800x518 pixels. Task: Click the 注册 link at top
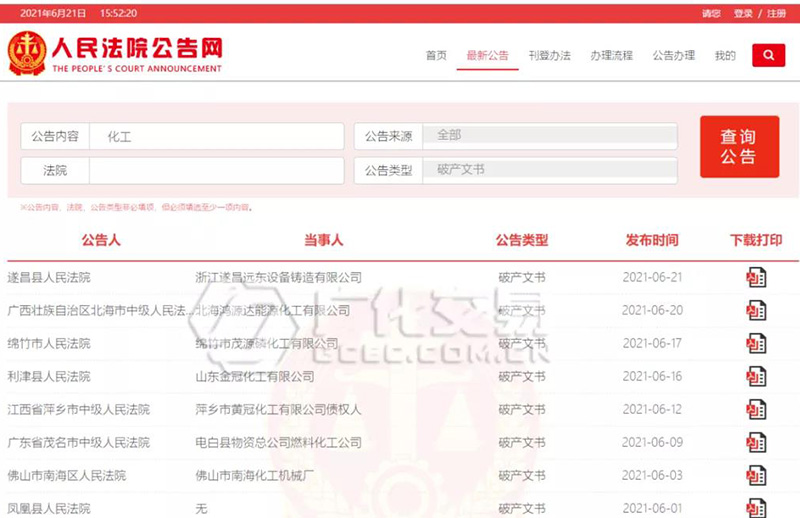pyautogui.click(x=776, y=14)
